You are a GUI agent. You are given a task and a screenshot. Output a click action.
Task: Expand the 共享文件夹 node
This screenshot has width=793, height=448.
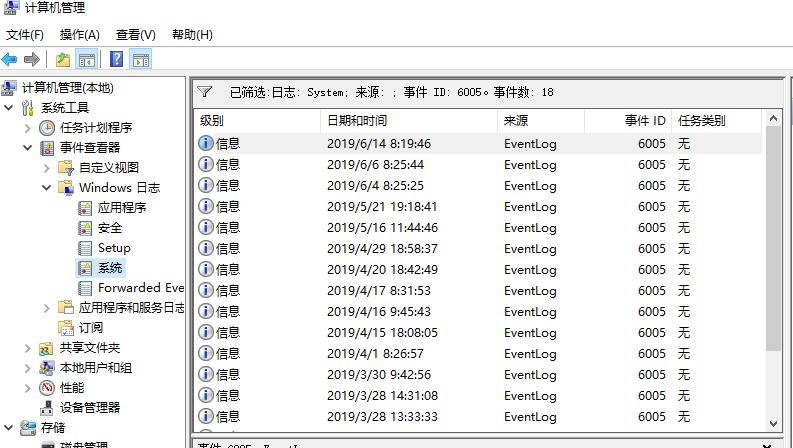[28, 348]
